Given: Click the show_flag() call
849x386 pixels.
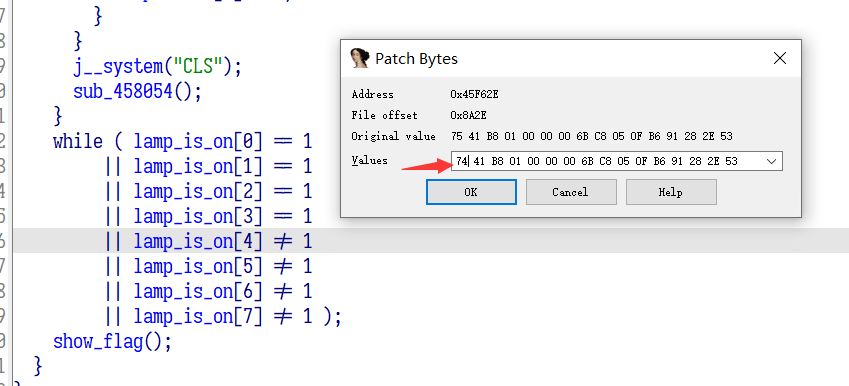Looking at the screenshot, I should tap(112, 342).
